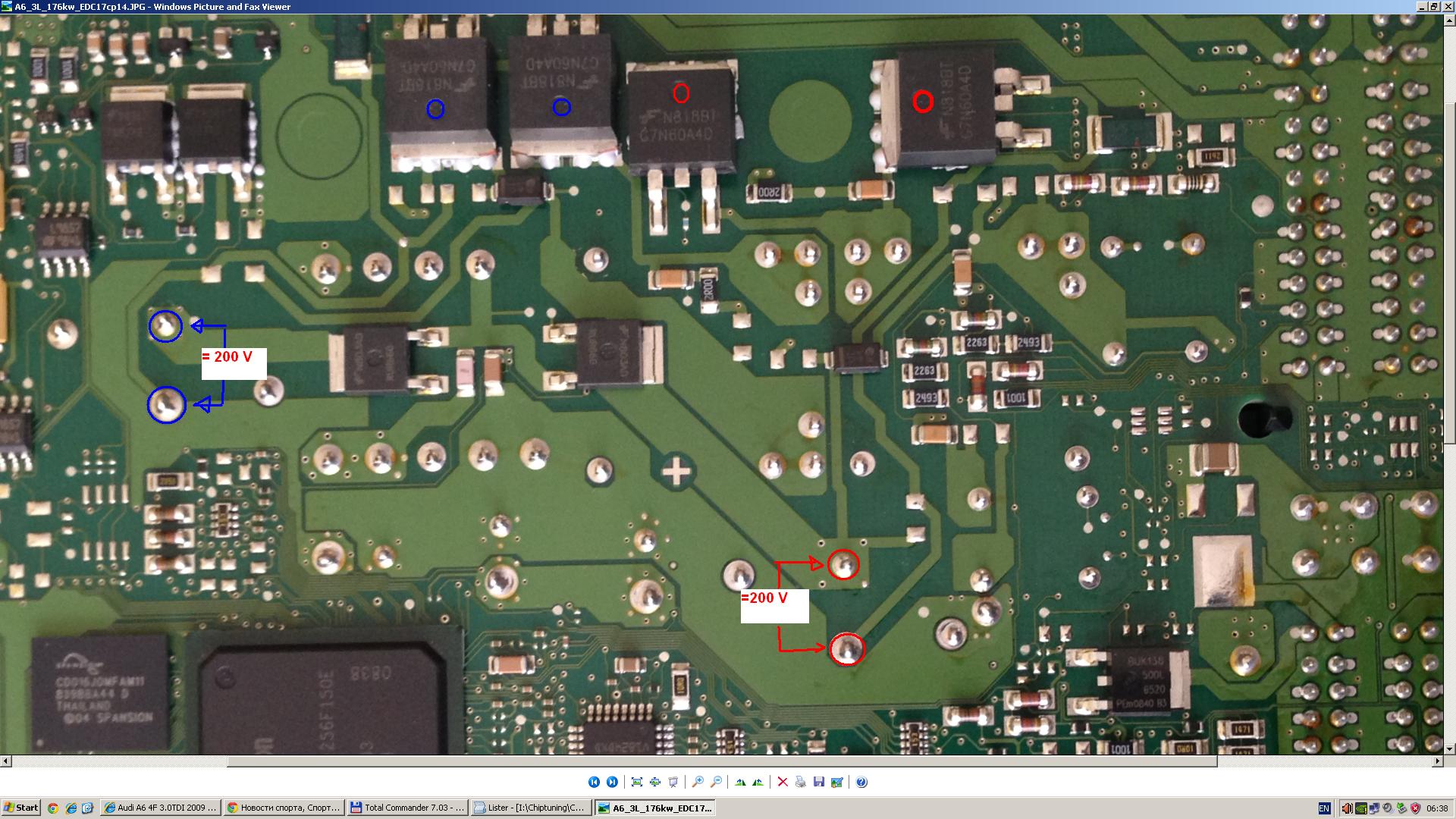Show image at actual size

click(x=654, y=782)
